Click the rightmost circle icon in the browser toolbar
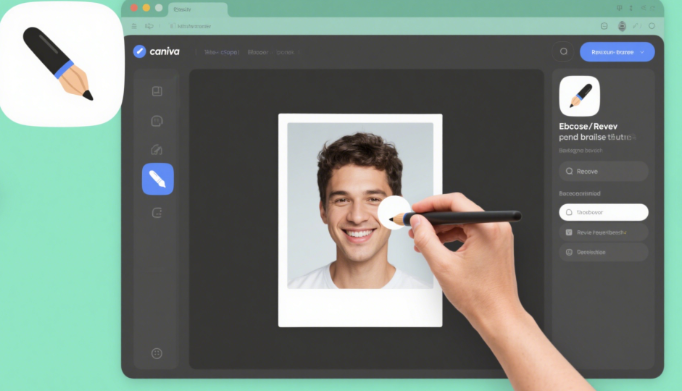Screen dimensions: 682x391 click(x=652, y=26)
